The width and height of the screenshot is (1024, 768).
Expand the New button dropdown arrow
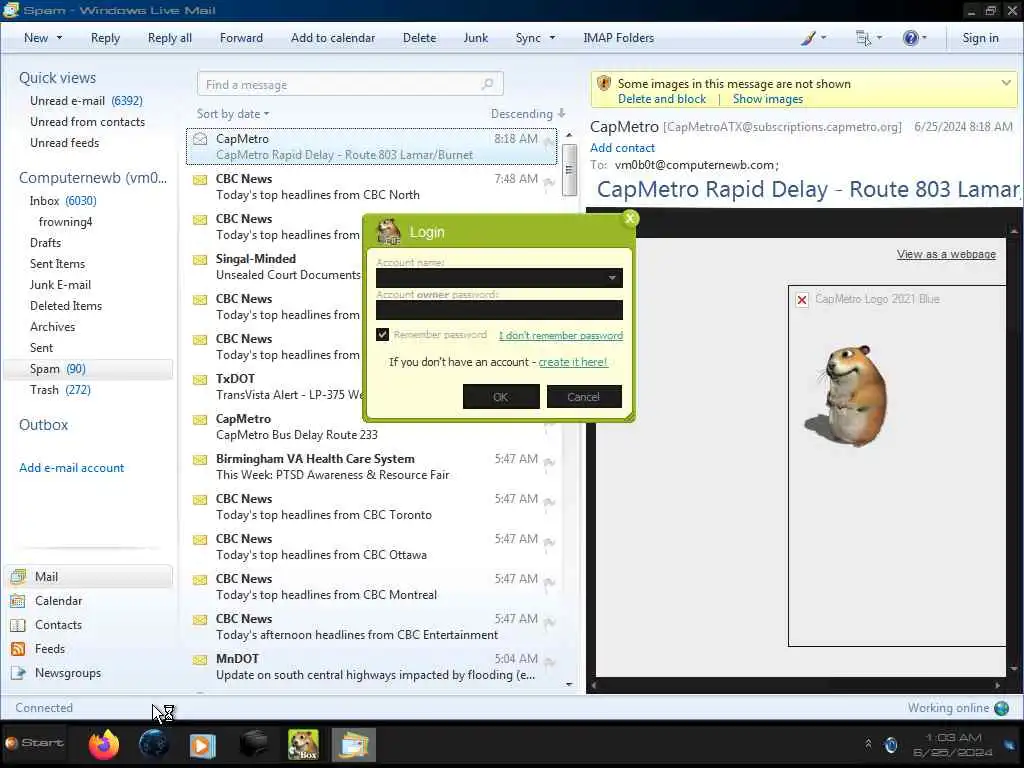[x=59, y=38]
